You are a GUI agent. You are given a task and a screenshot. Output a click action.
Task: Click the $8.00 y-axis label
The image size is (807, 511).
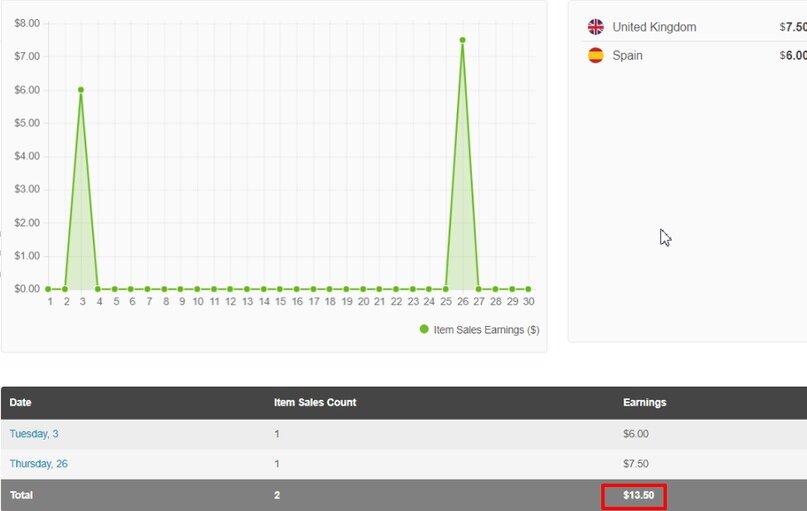27,23
